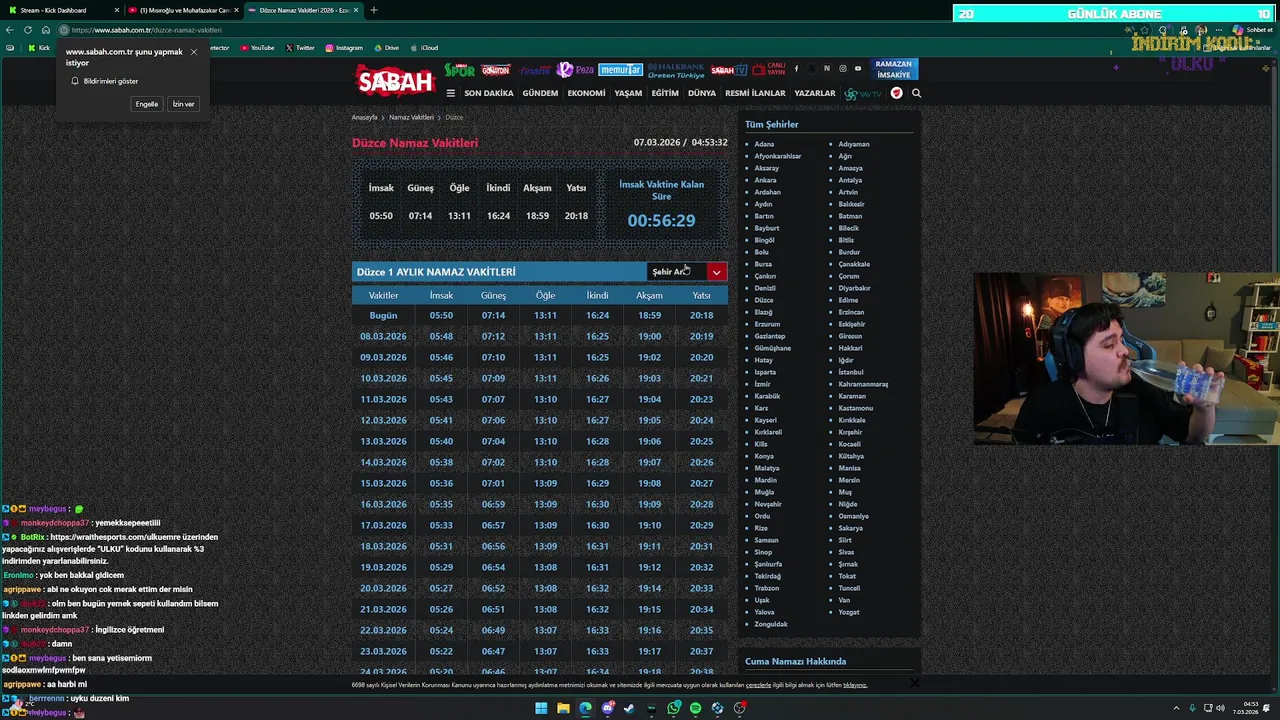Screen dimensions: 1280x720
Task: Select Ankara from city list
Action: coord(766,180)
